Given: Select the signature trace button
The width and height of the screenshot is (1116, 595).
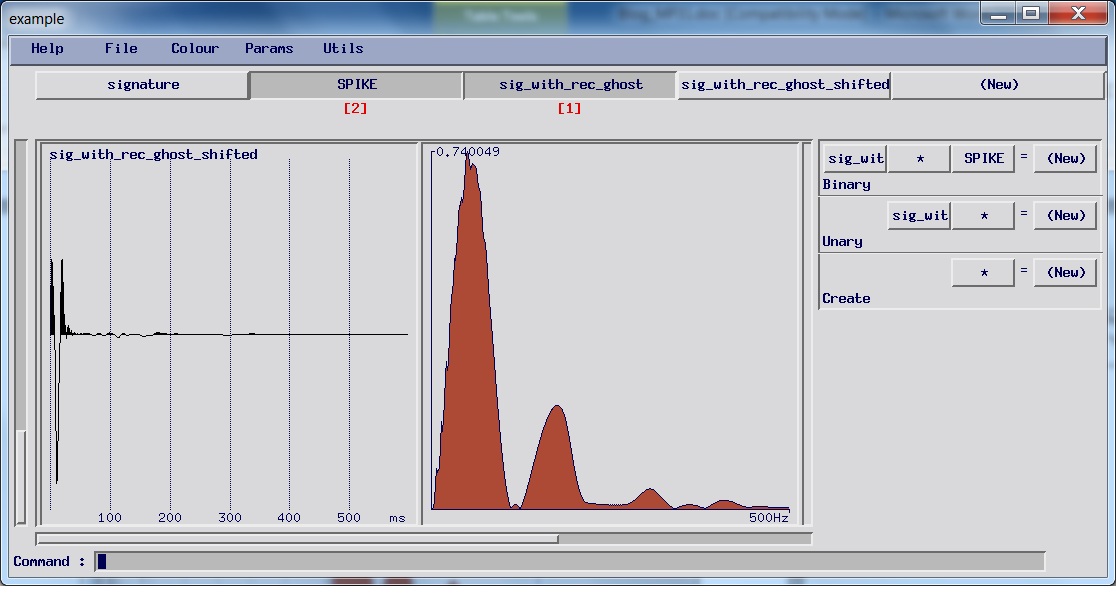Looking at the screenshot, I should (142, 85).
